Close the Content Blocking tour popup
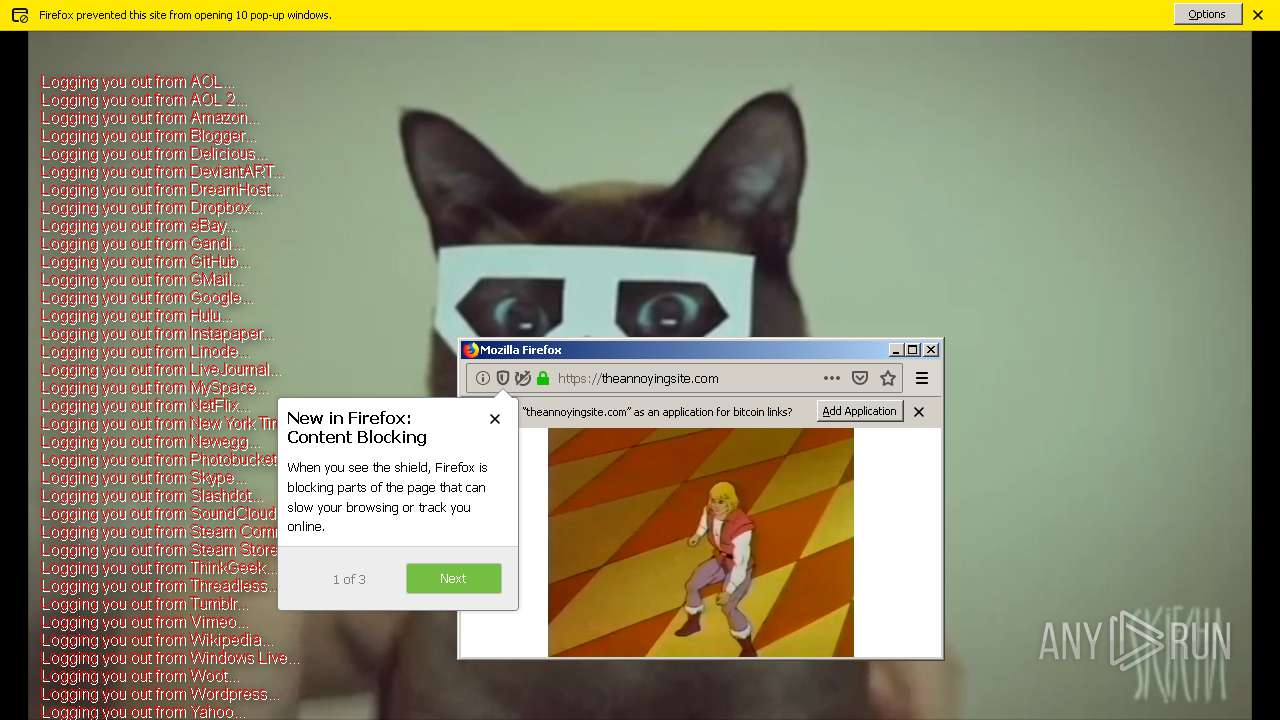Viewport: 1280px width, 720px height. pyautogui.click(x=495, y=419)
